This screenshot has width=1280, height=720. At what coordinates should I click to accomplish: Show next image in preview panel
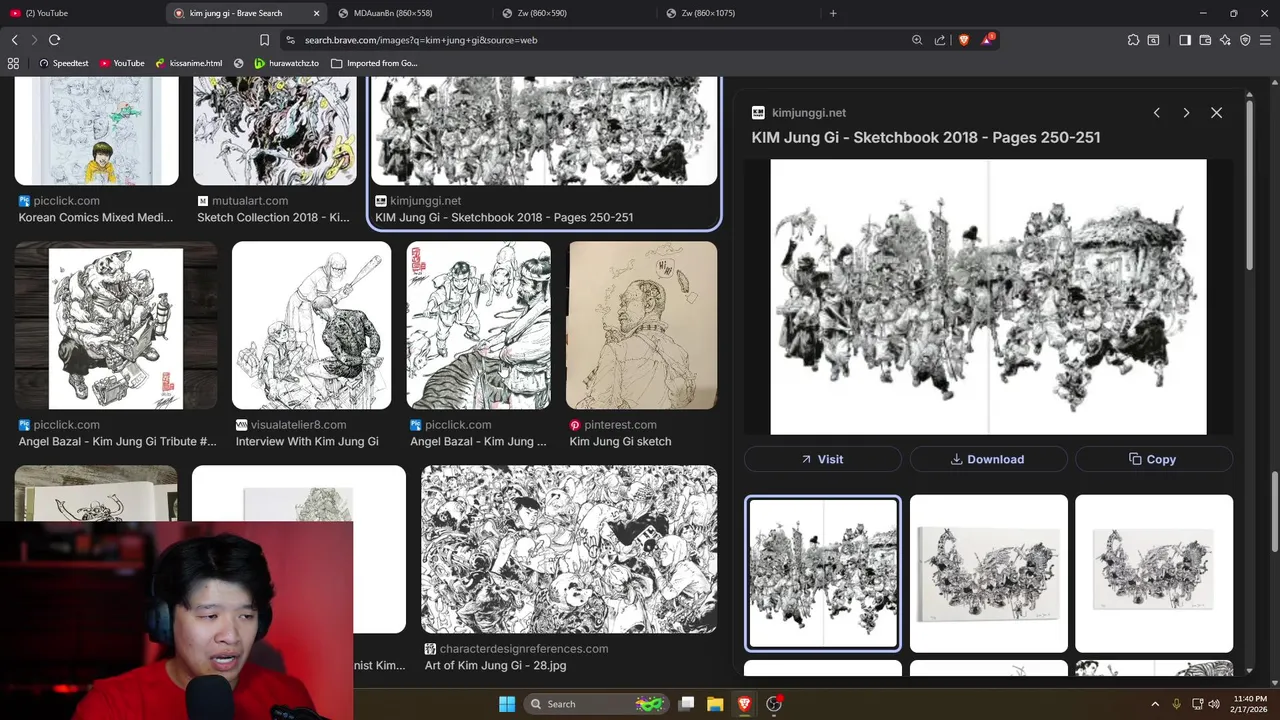[1186, 113]
